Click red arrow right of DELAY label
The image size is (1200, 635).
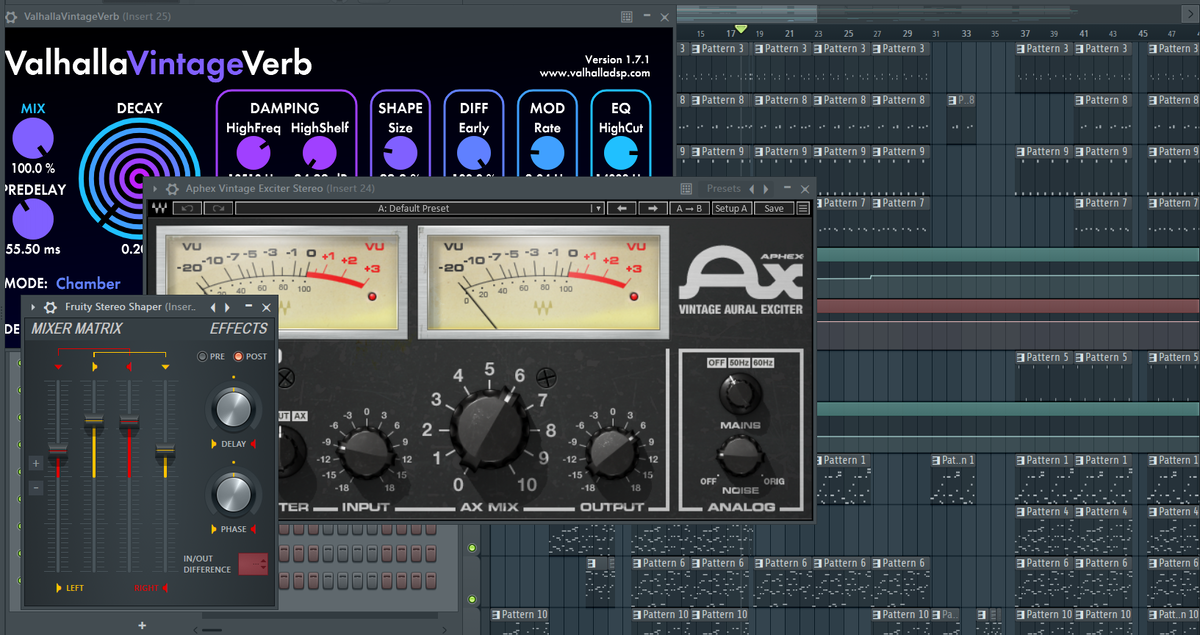(253, 444)
